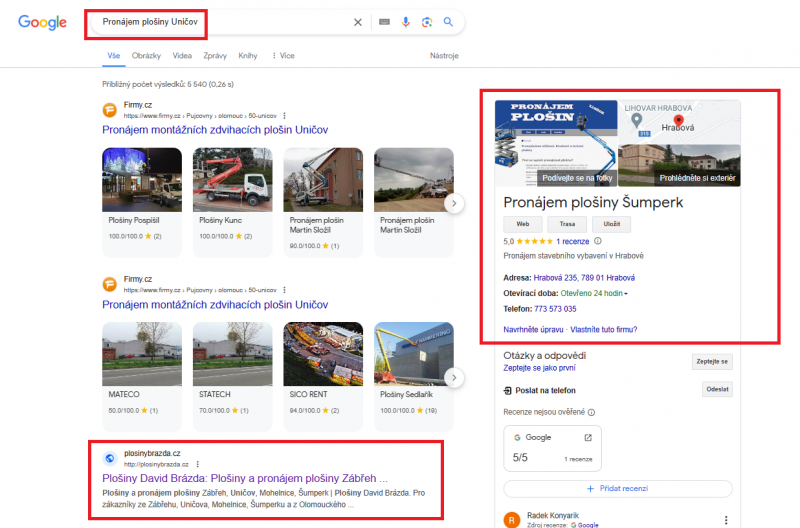Open the SICO RENT thumbnail card
The height and width of the screenshot is (528, 800).
[x=323, y=376]
